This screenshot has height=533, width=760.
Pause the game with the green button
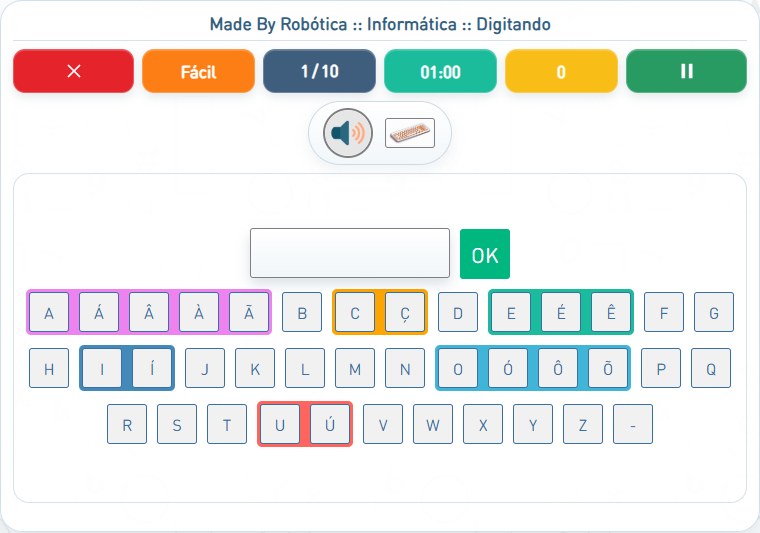[x=686, y=71]
